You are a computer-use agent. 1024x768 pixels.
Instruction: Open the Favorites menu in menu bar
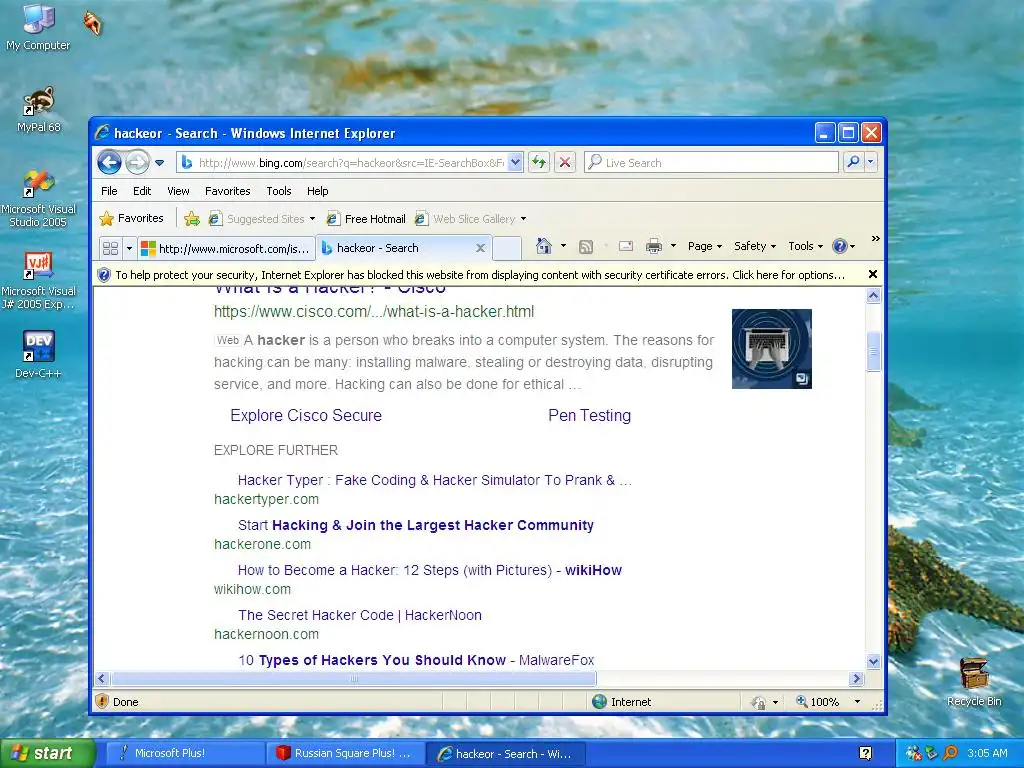point(227,191)
